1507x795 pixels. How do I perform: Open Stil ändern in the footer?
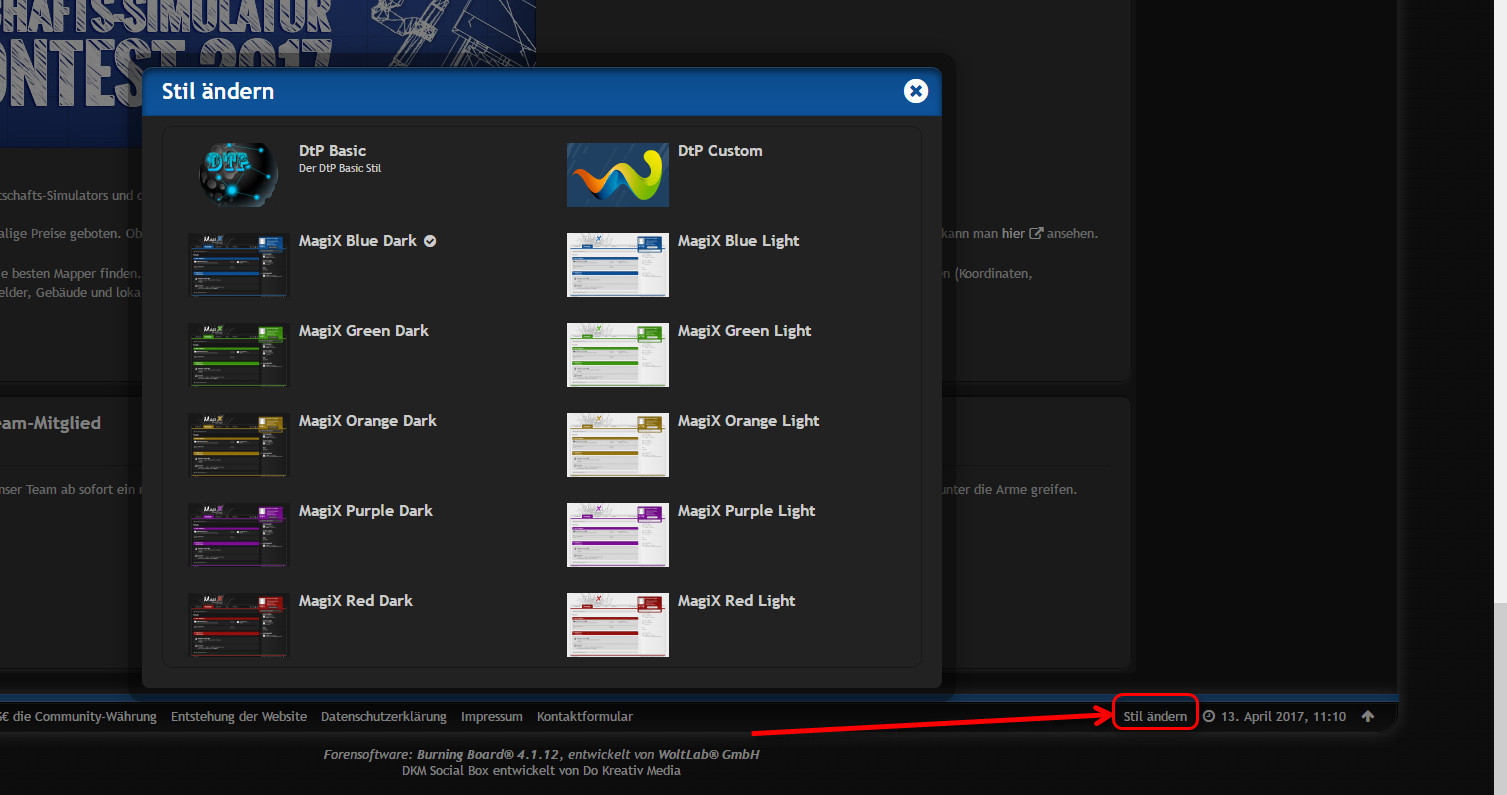[1155, 716]
